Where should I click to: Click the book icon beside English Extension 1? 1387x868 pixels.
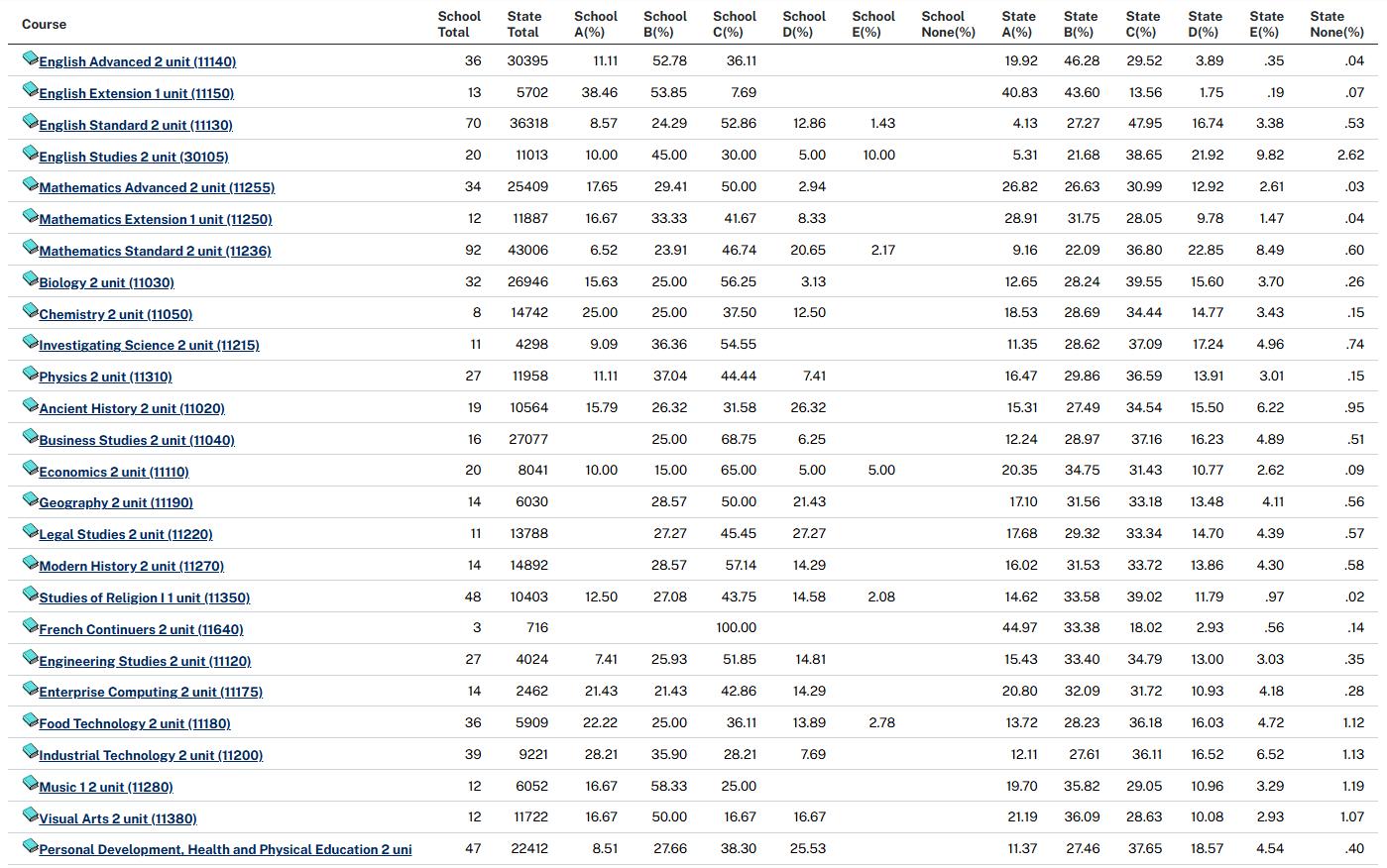(30, 91)
